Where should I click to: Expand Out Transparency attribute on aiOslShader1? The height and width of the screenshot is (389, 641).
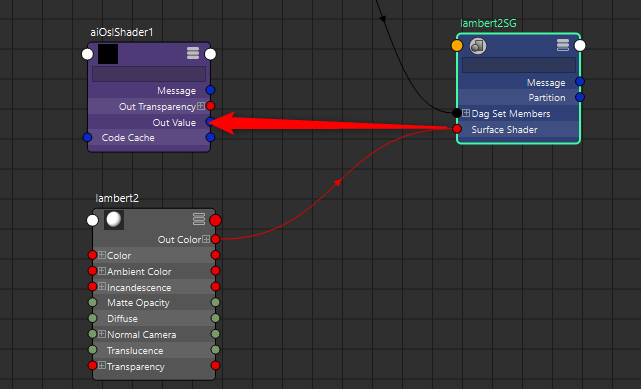tap(201, 106)
